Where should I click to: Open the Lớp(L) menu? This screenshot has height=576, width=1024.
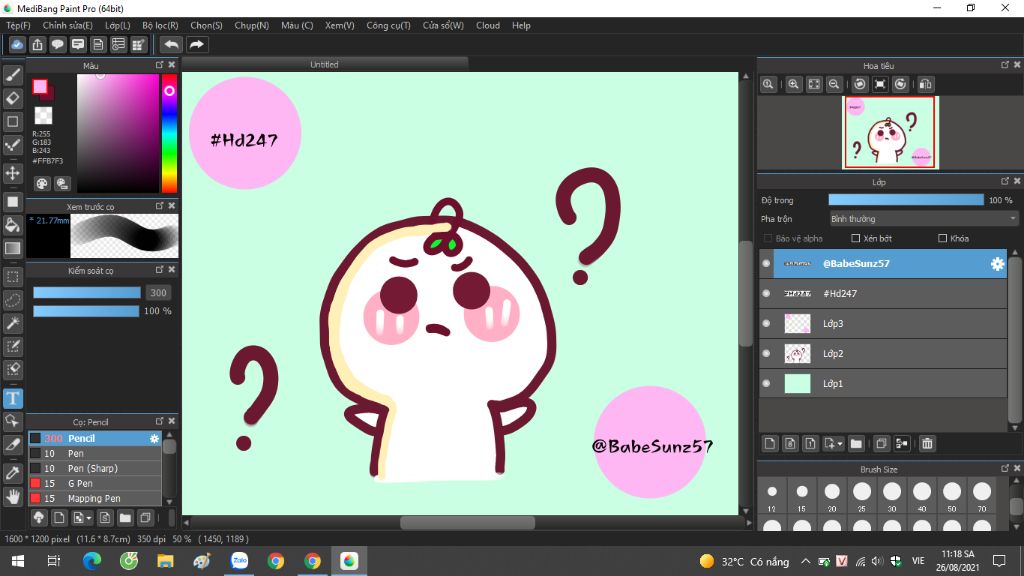118,25
